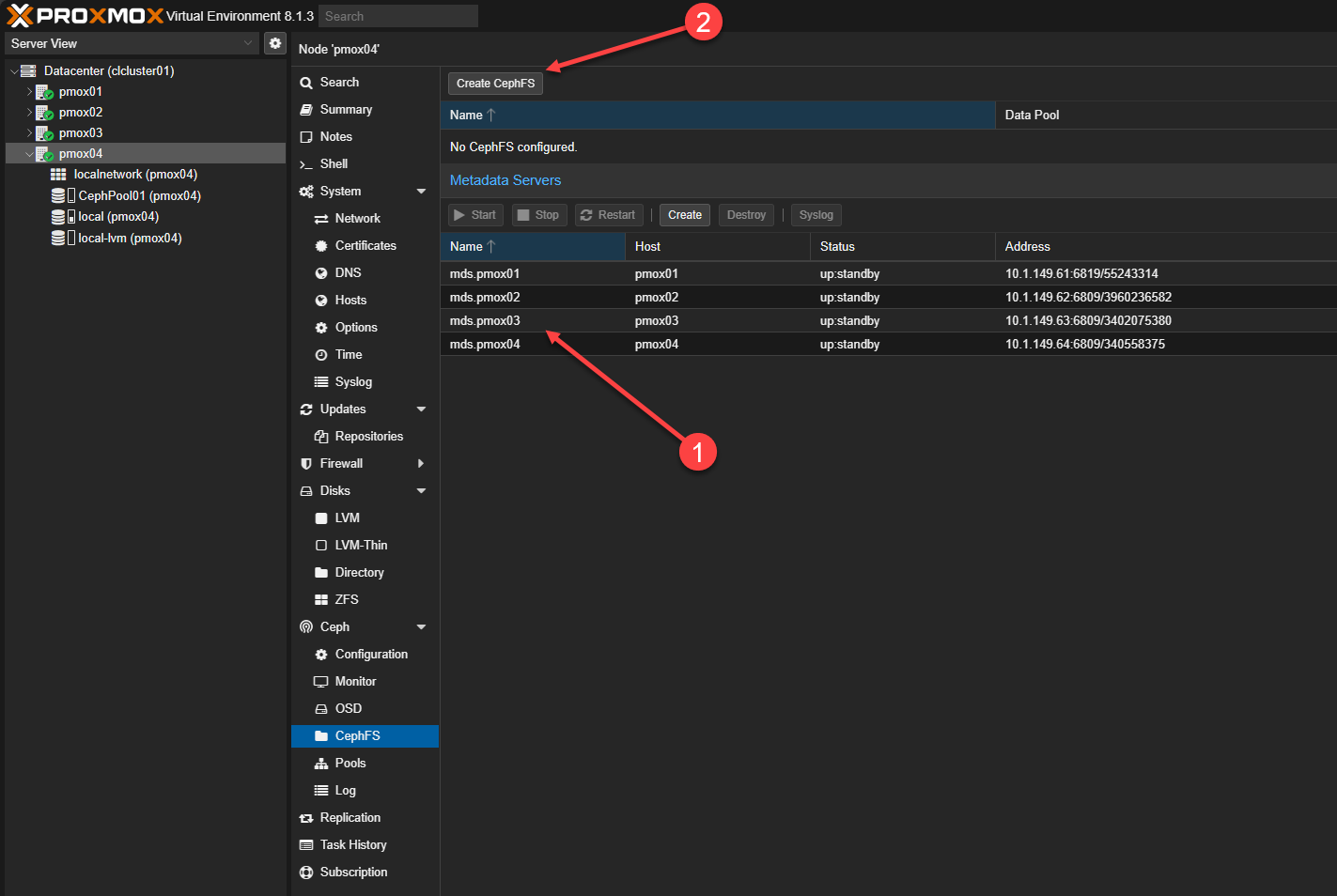Sort metadata servers by Status column
The height and width of the screenshot is (896, 1337).
pos(903,247)
